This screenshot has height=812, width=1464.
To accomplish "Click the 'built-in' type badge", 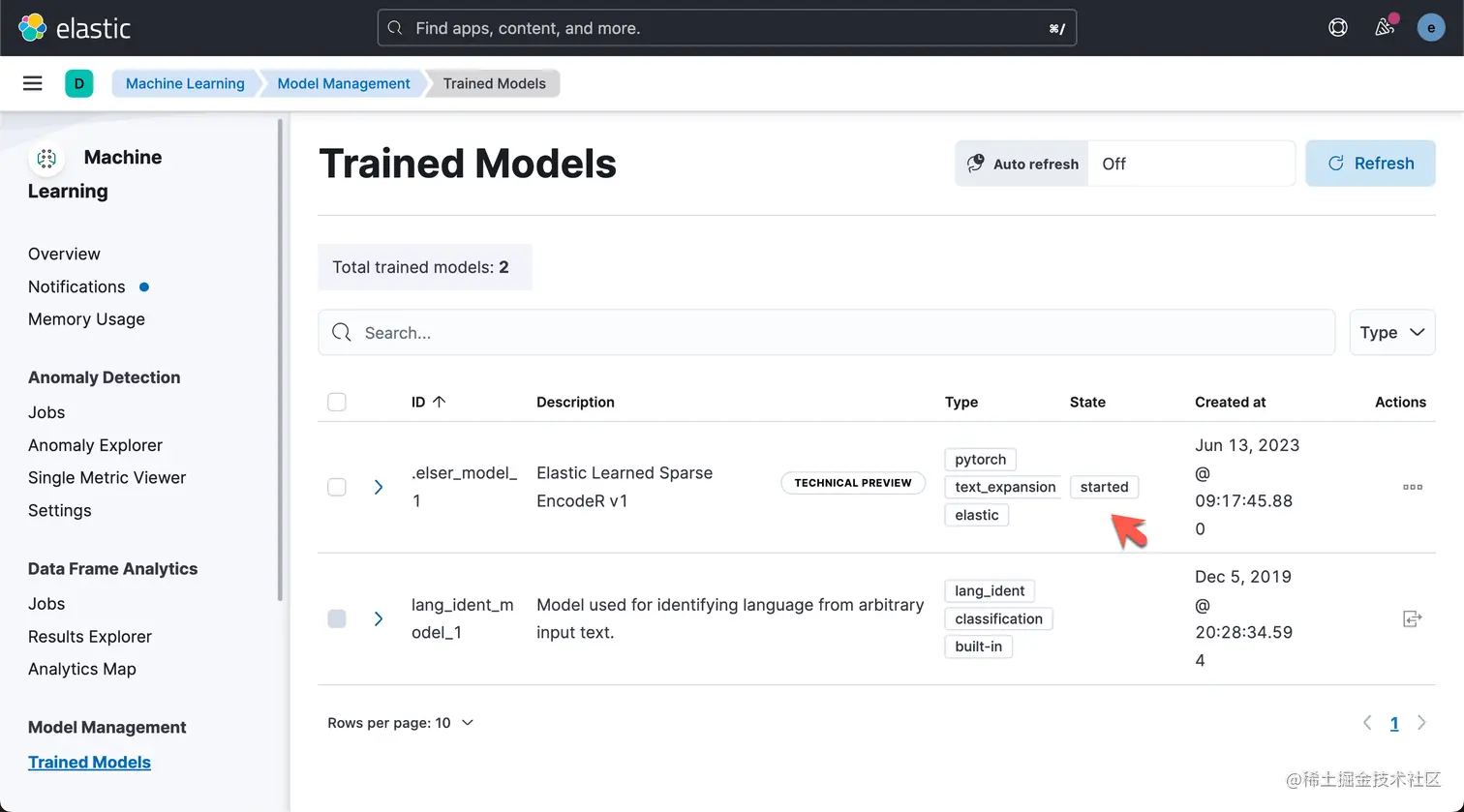I will point(978,647).
